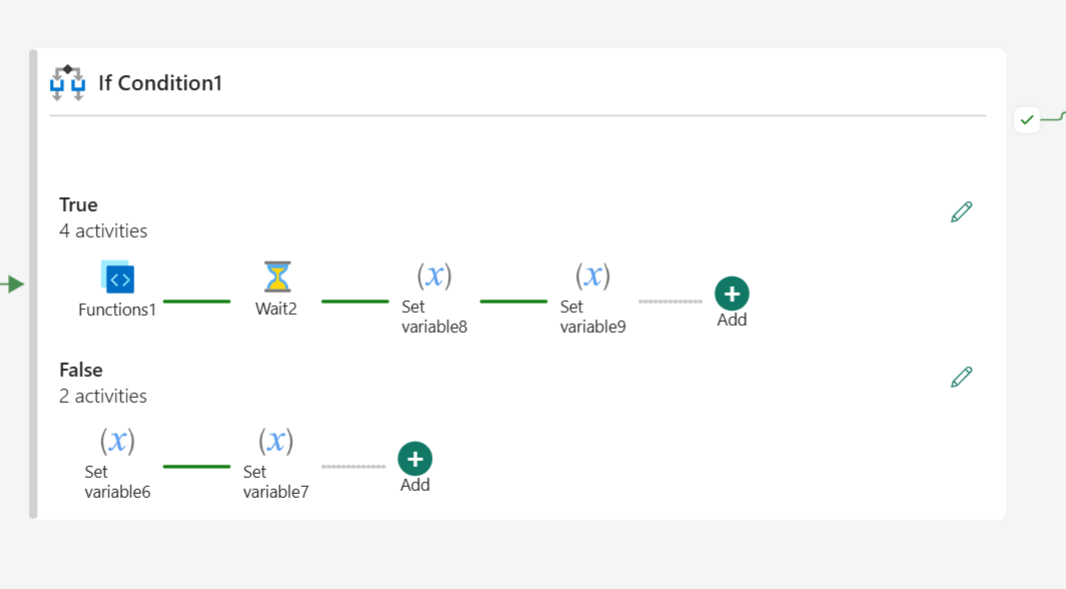Viewport: 1066px width, 589px height.
Task: Edit True branch with pencil icon
Action: [x=961, y=212]
